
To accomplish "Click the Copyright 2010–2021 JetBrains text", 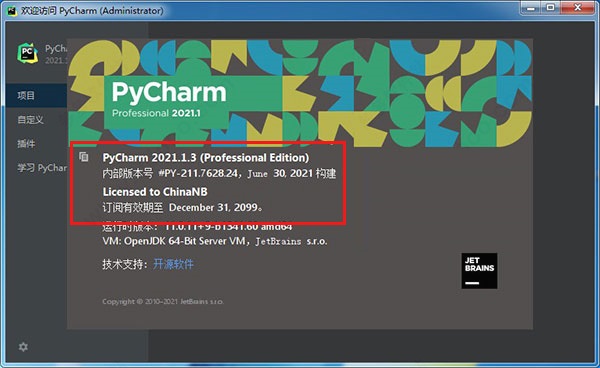I will pos(163,301).
